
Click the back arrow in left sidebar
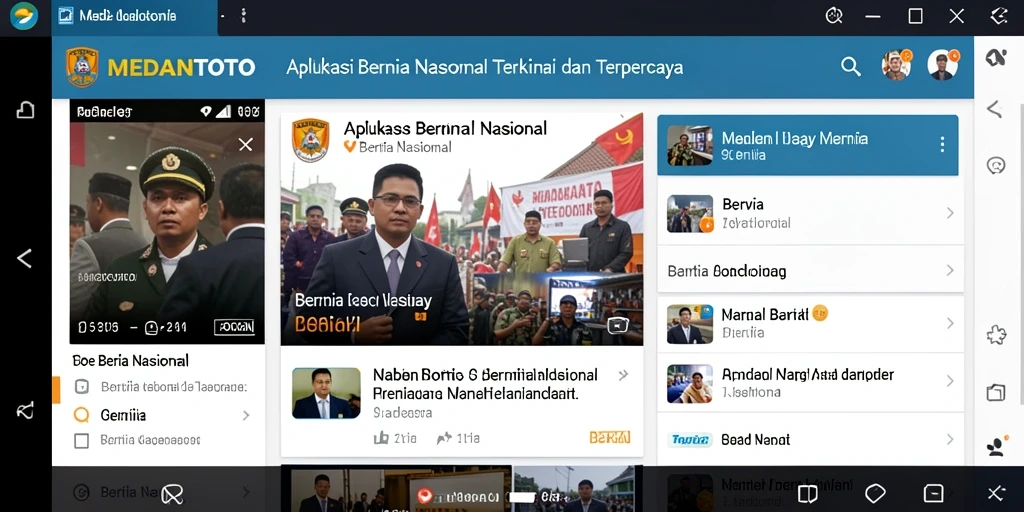pos(24,259)
